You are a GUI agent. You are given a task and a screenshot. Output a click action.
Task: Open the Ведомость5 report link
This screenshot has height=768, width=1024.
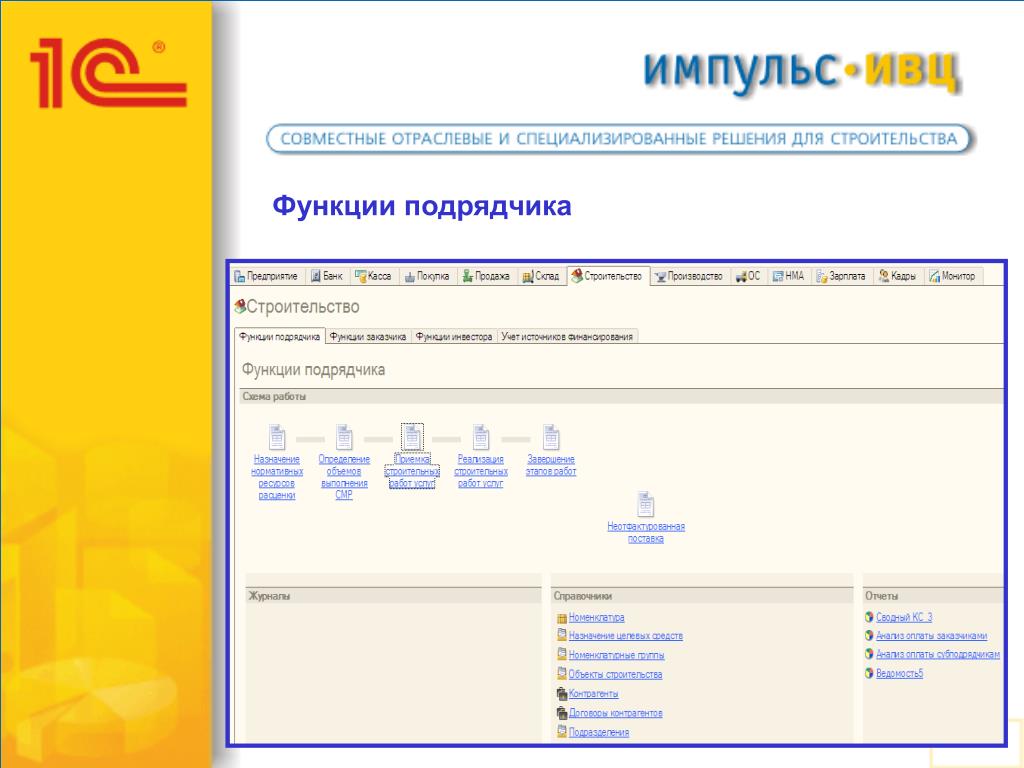[899, 673]
